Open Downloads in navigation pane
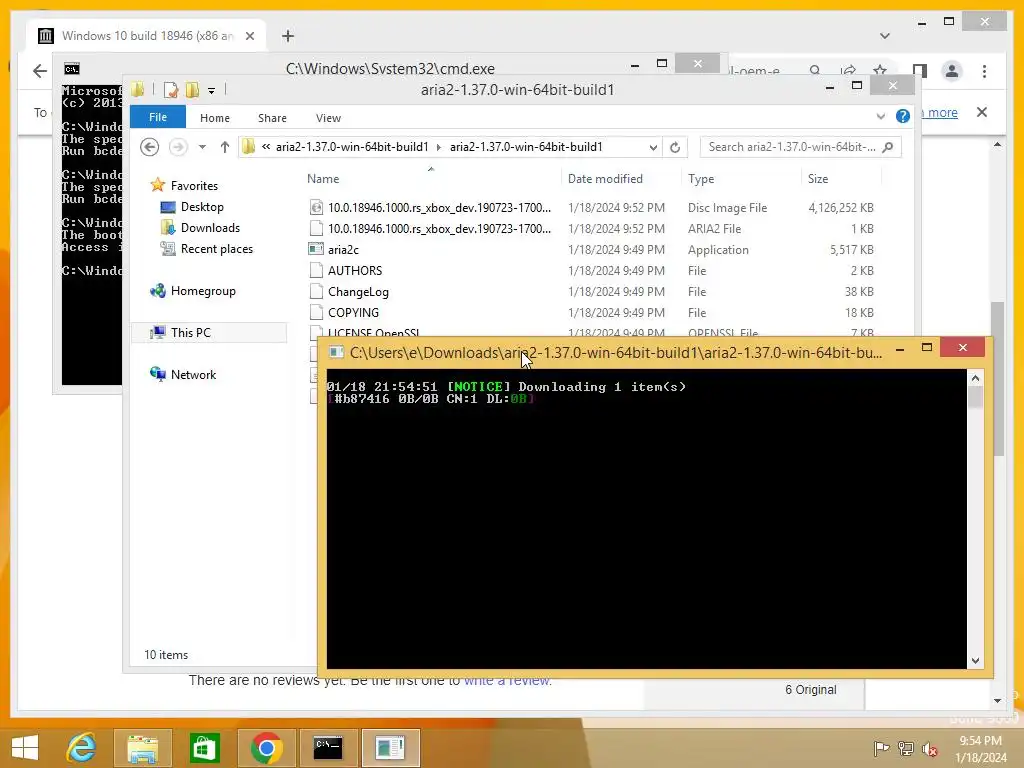Image resolution: width=1024 pixels, height=768 pixels. (210, 227)
